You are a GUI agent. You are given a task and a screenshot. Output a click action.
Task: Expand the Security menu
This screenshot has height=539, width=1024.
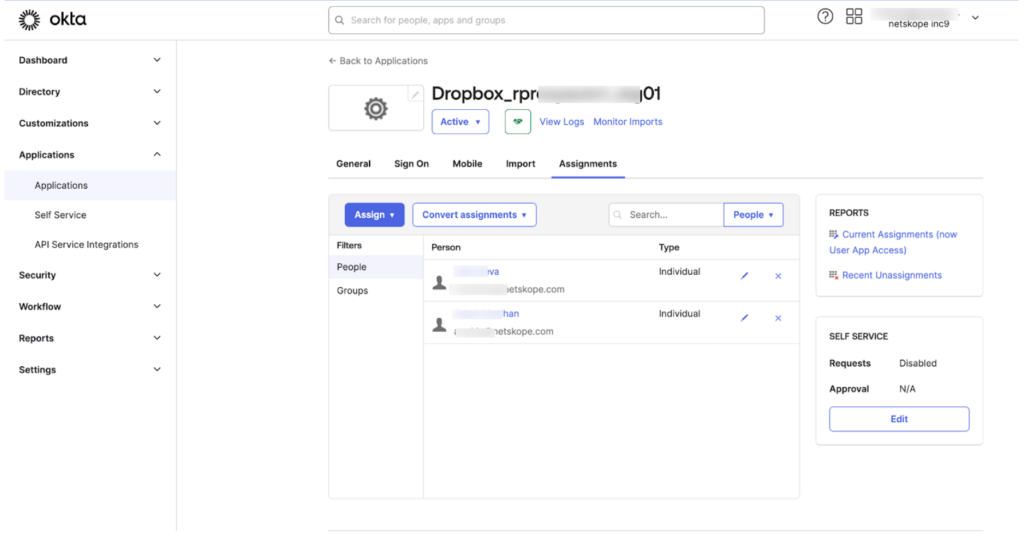point(157,275)
